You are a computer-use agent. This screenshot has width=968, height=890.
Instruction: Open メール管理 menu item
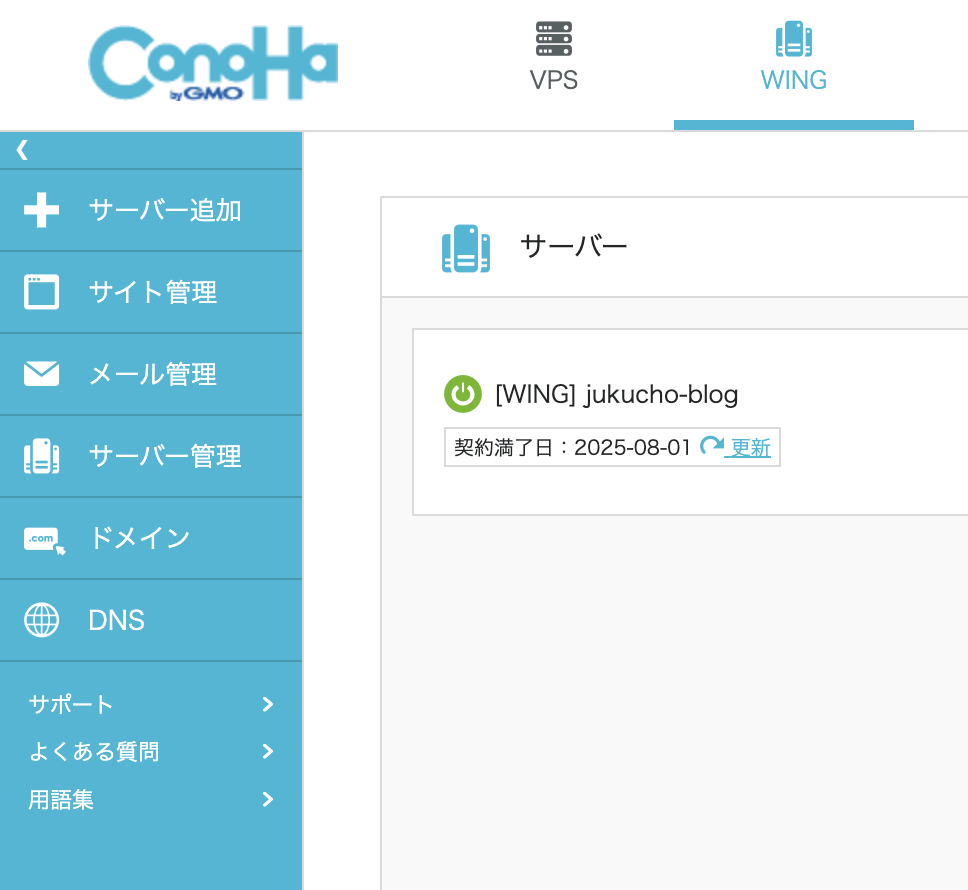(151, 375)
